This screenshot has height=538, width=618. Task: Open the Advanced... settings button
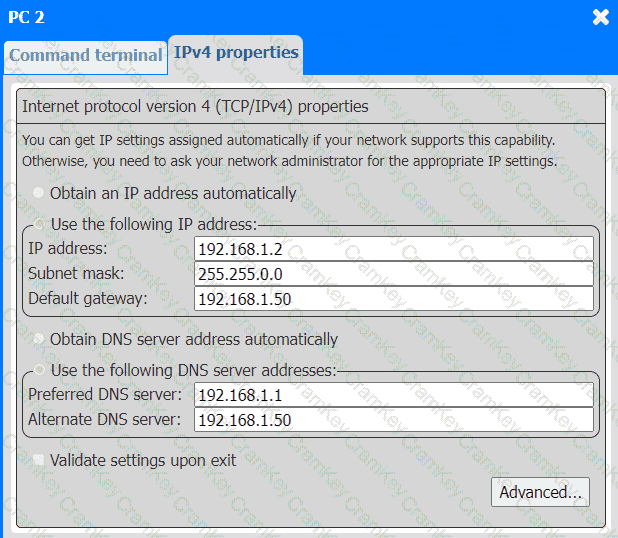[x=540, y=492]
